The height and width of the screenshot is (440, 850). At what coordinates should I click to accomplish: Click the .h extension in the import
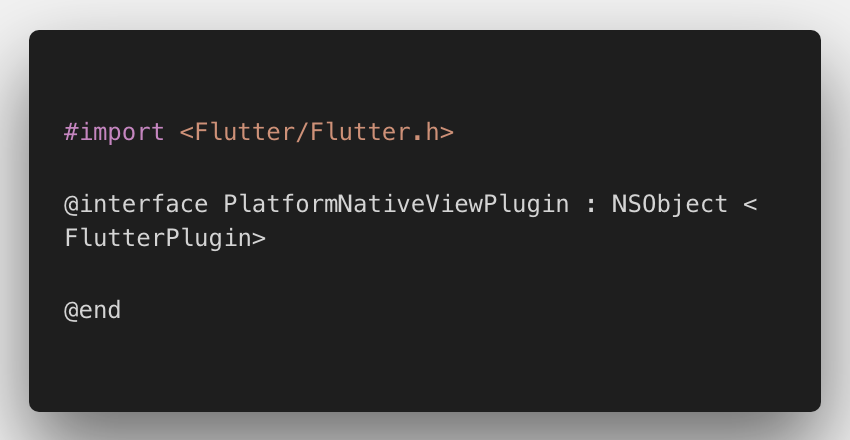coord(426,132)
